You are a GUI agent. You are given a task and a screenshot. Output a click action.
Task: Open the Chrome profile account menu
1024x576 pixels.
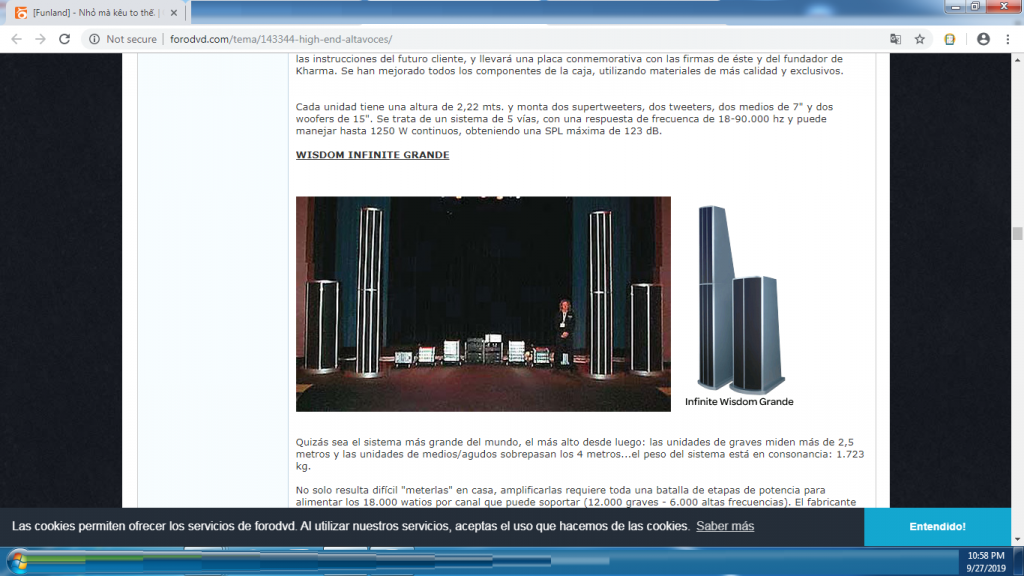(x=983, y=39)
